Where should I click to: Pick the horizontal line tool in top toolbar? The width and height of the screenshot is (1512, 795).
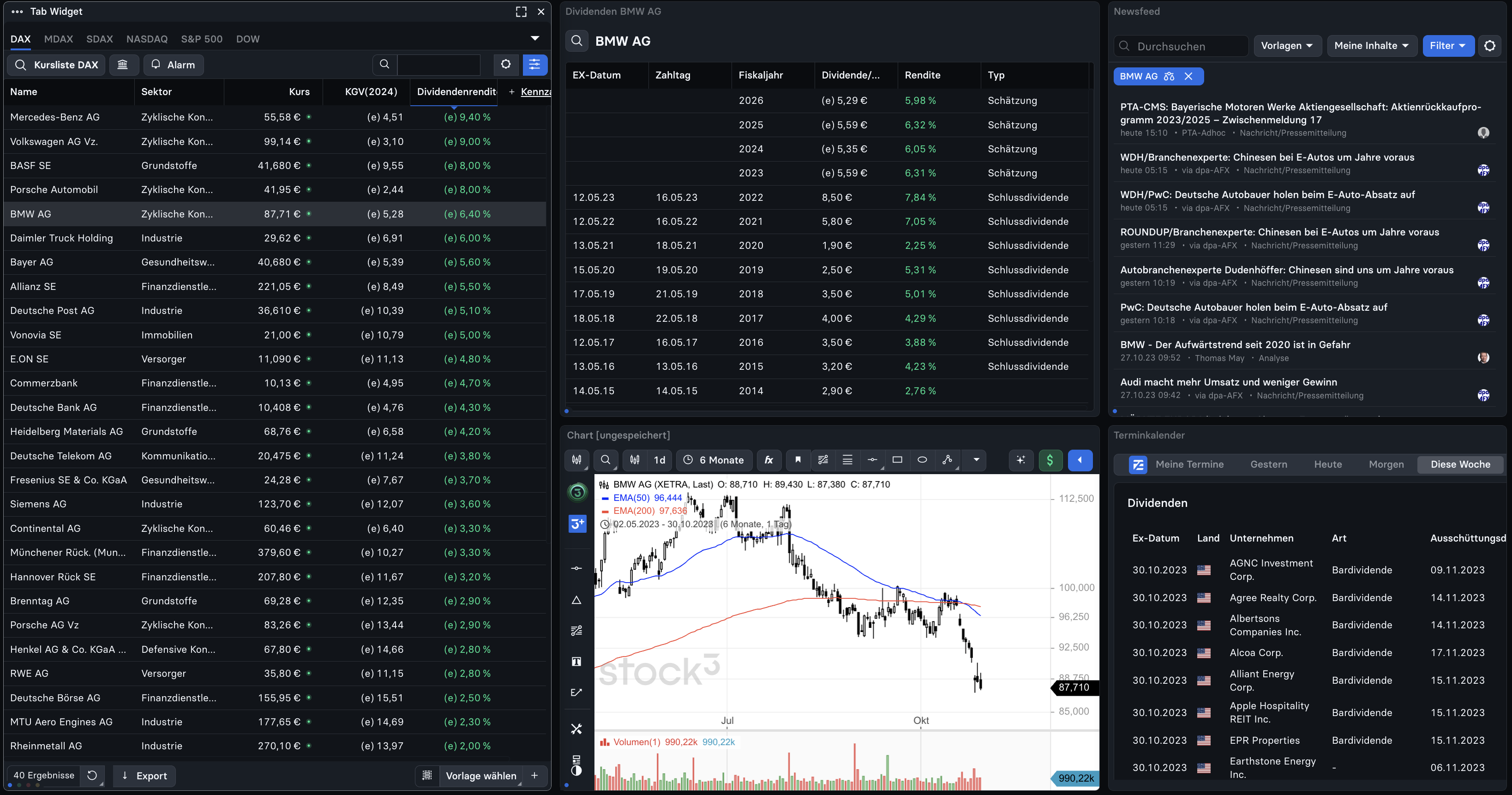click(872, 460)
